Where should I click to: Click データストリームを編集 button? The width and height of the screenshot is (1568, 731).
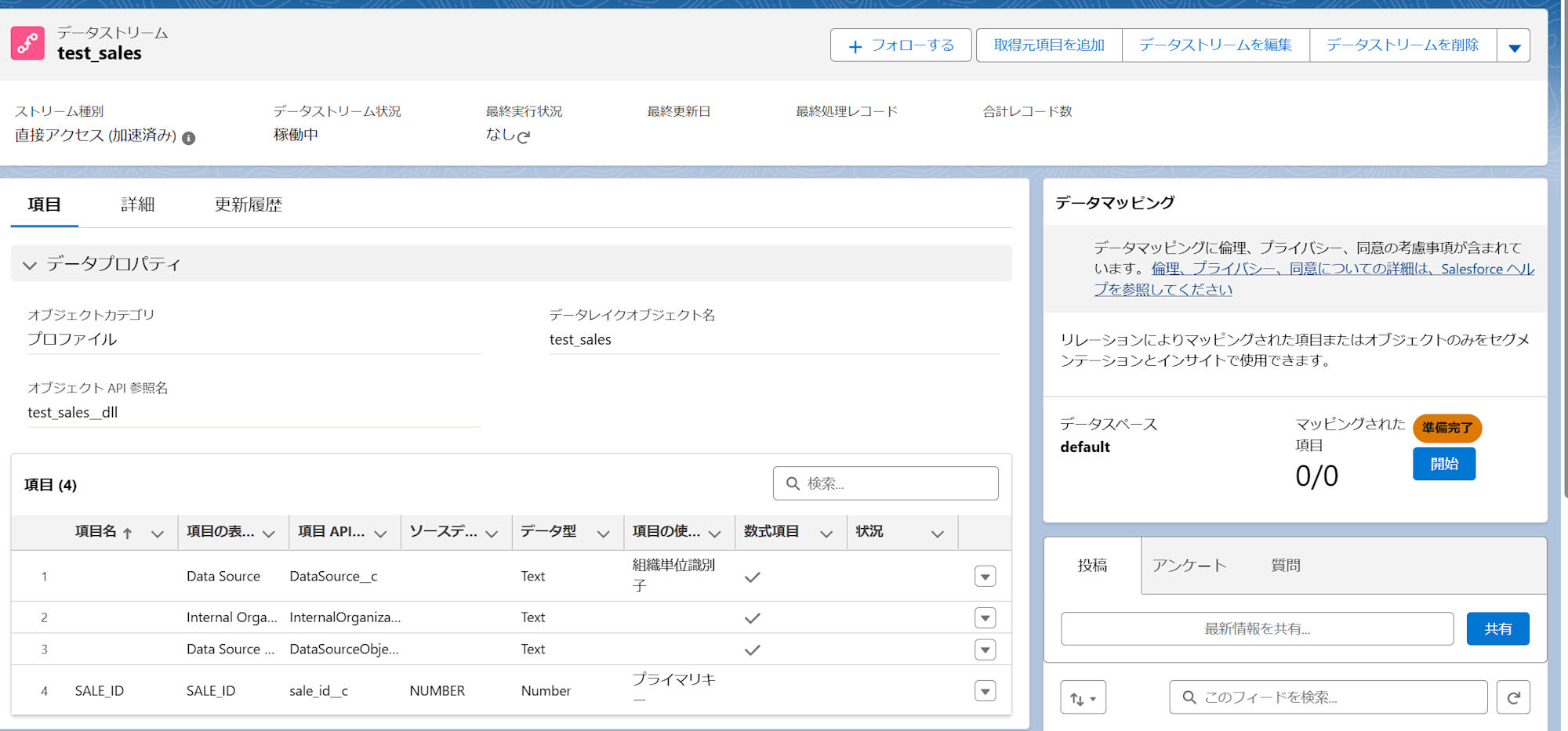tap(1214, 45)
